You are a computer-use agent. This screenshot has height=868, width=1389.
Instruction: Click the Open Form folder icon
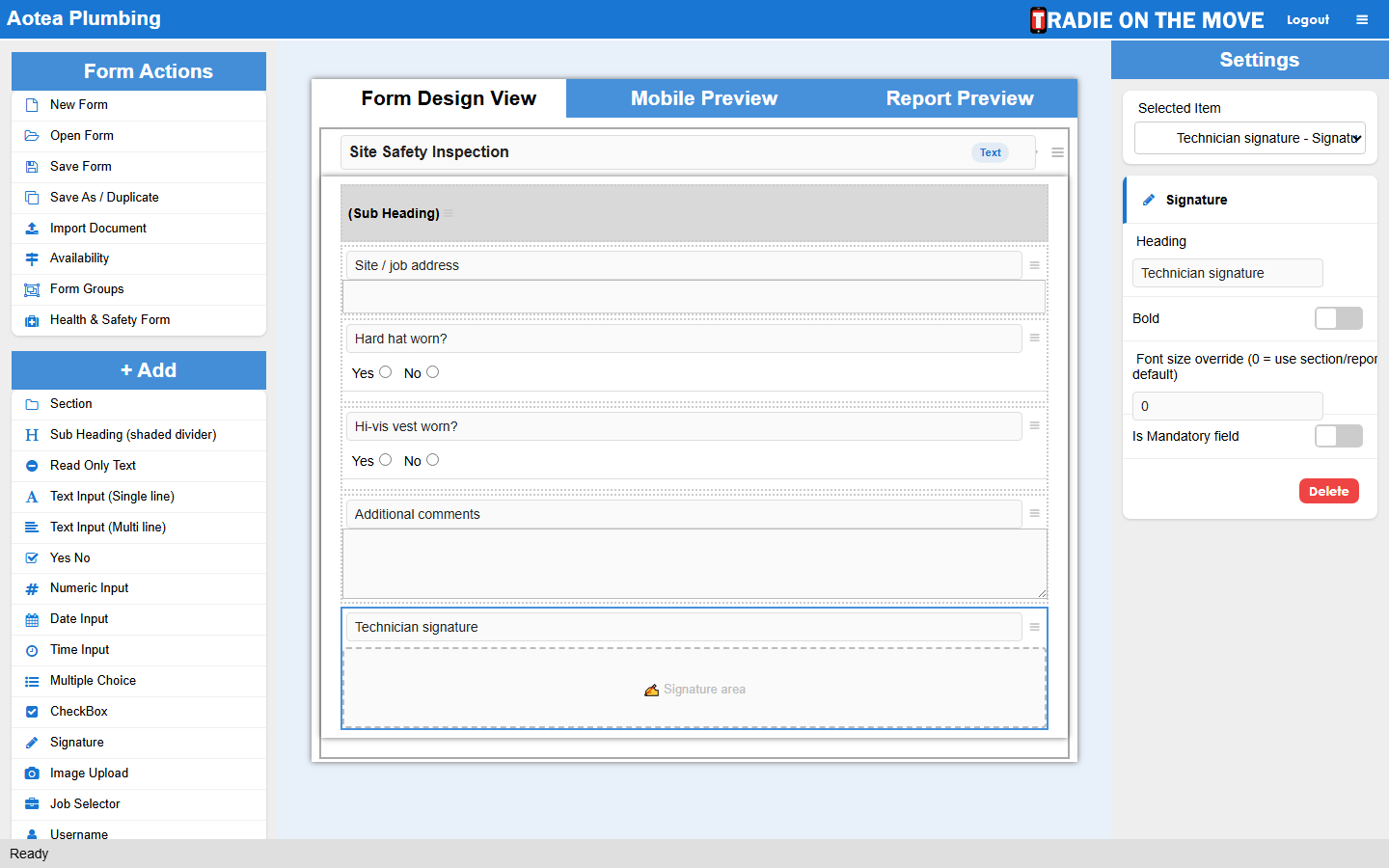point(32,136)
